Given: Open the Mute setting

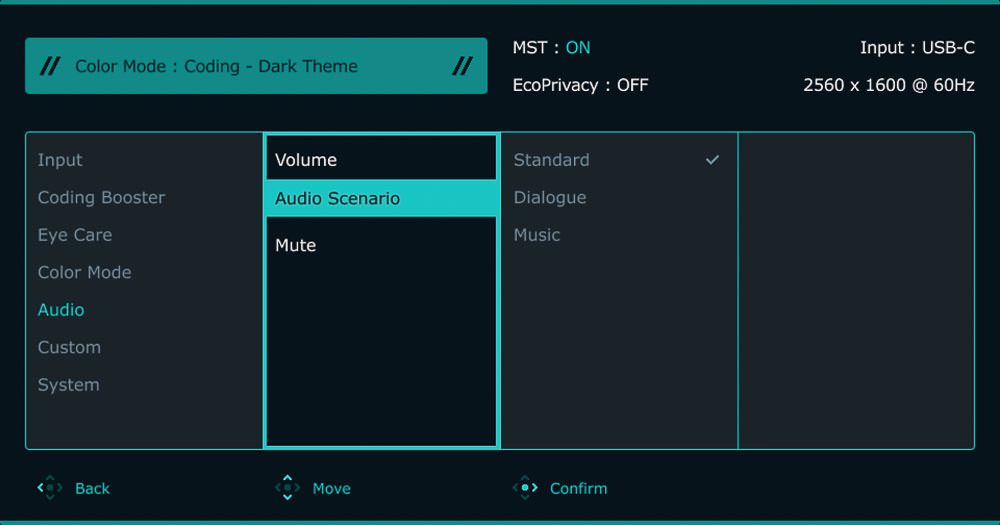Looking at the screenshot, I should click(296, 245).
